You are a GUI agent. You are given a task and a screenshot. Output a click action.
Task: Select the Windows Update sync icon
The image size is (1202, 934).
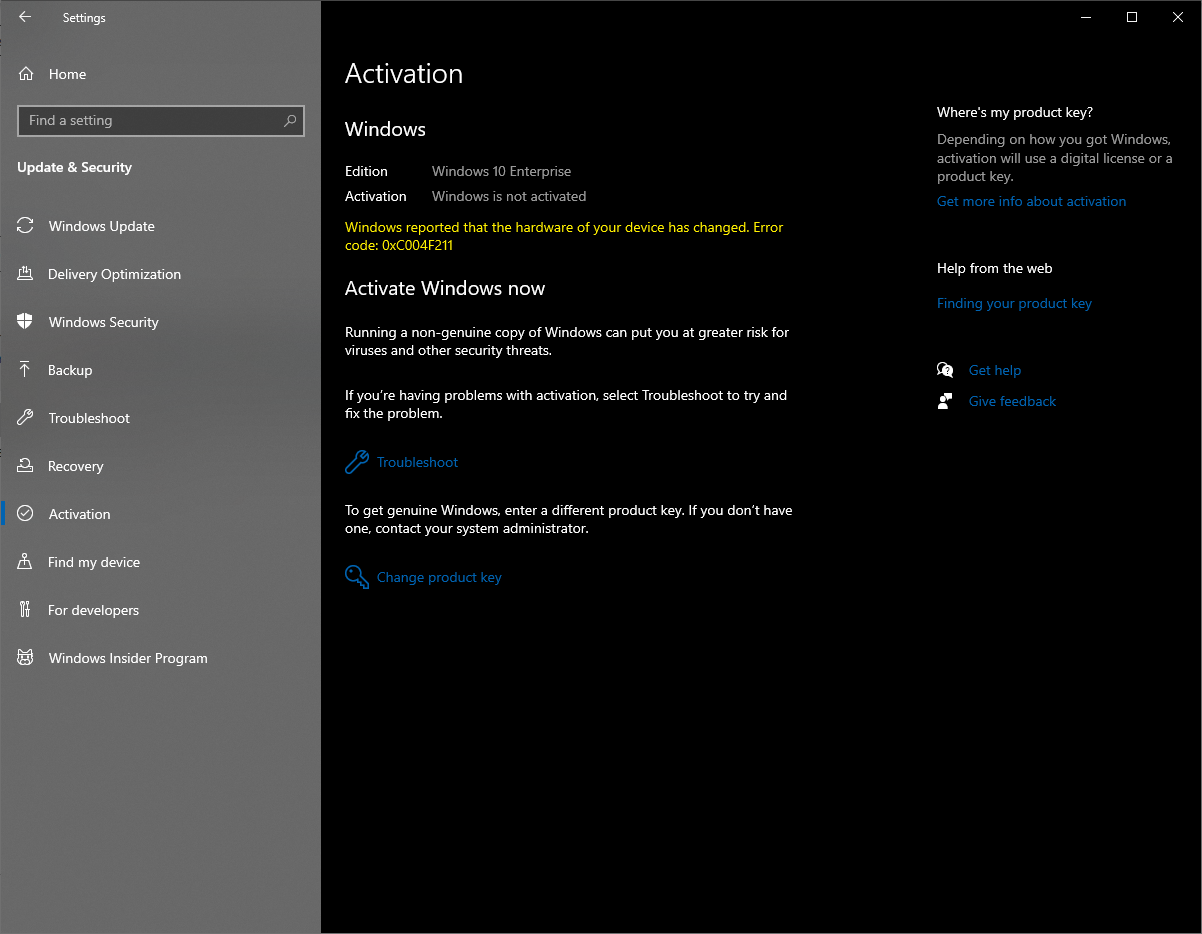tap(26, 226)
